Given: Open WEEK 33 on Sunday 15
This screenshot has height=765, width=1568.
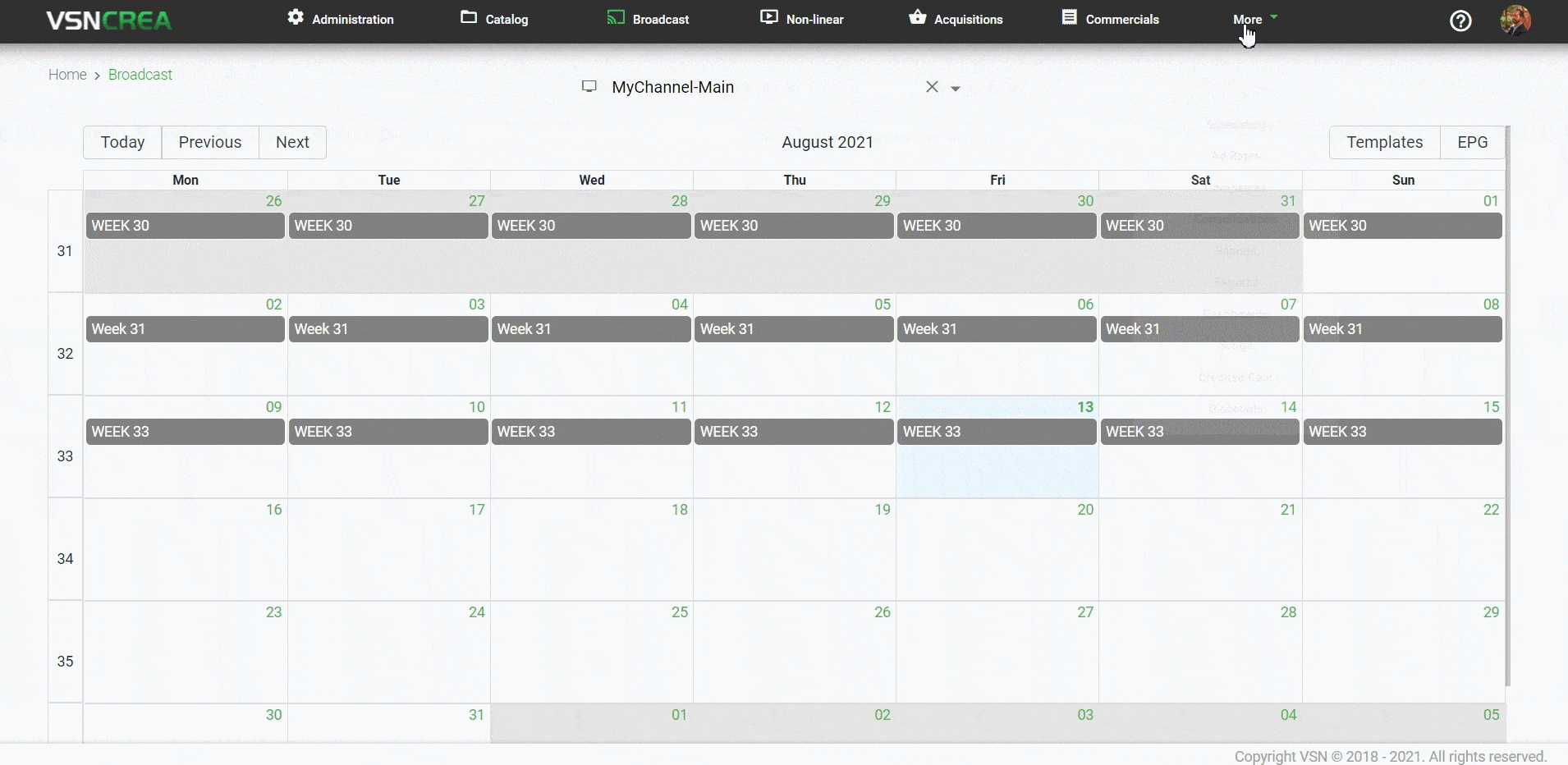Looking at the screenshot, I should 1403,432.
